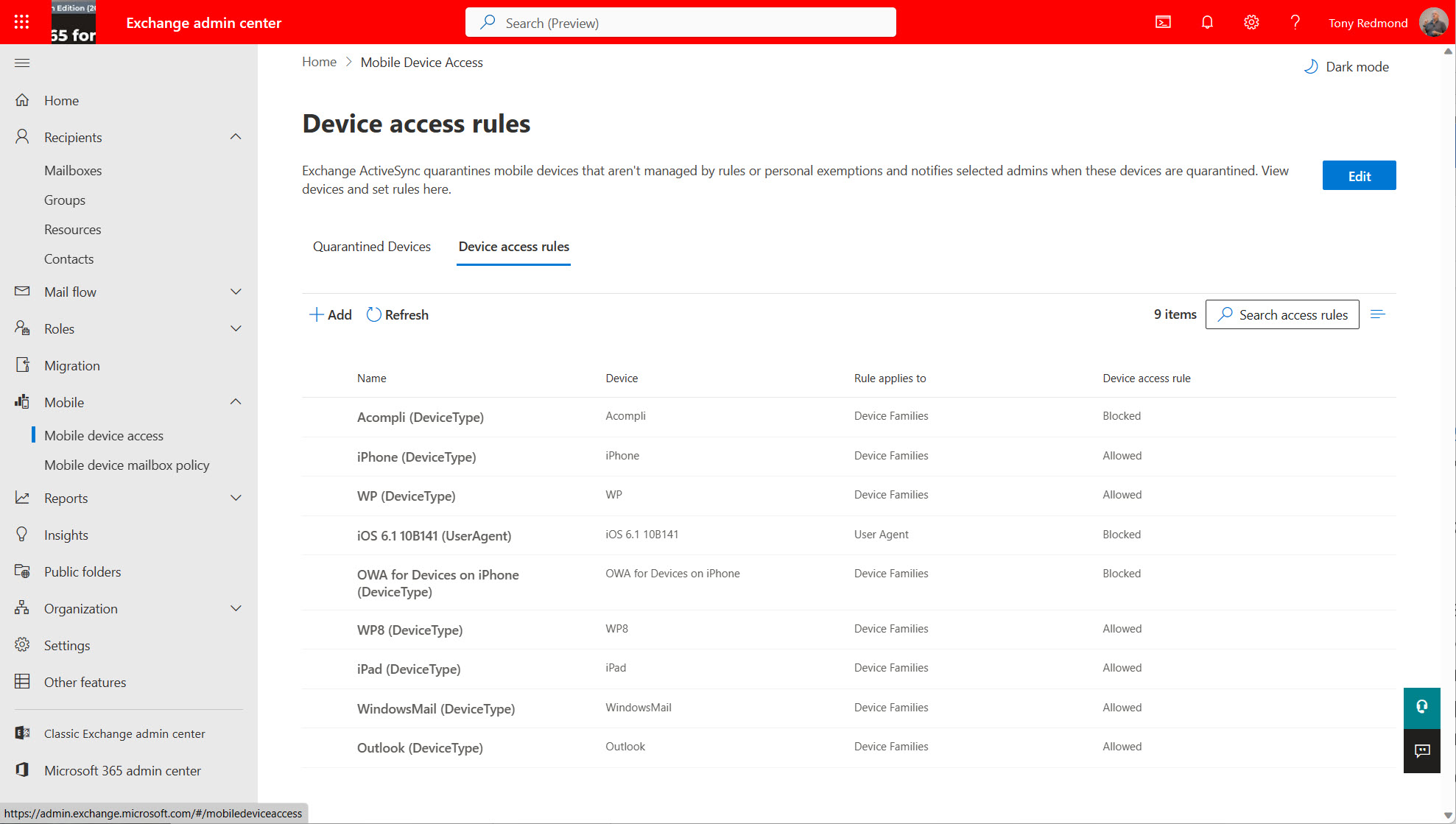The width and height of the screenshot is (1456, 824).
Task: Select the WP (DeviceType) rule
Action: tap(848, 496)
